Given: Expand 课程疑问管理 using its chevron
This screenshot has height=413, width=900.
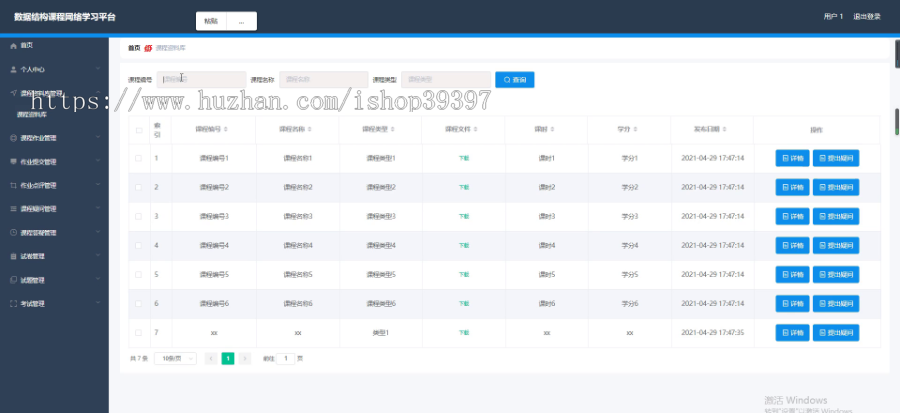Looking at the screenshot, I should tap(98, 208).
